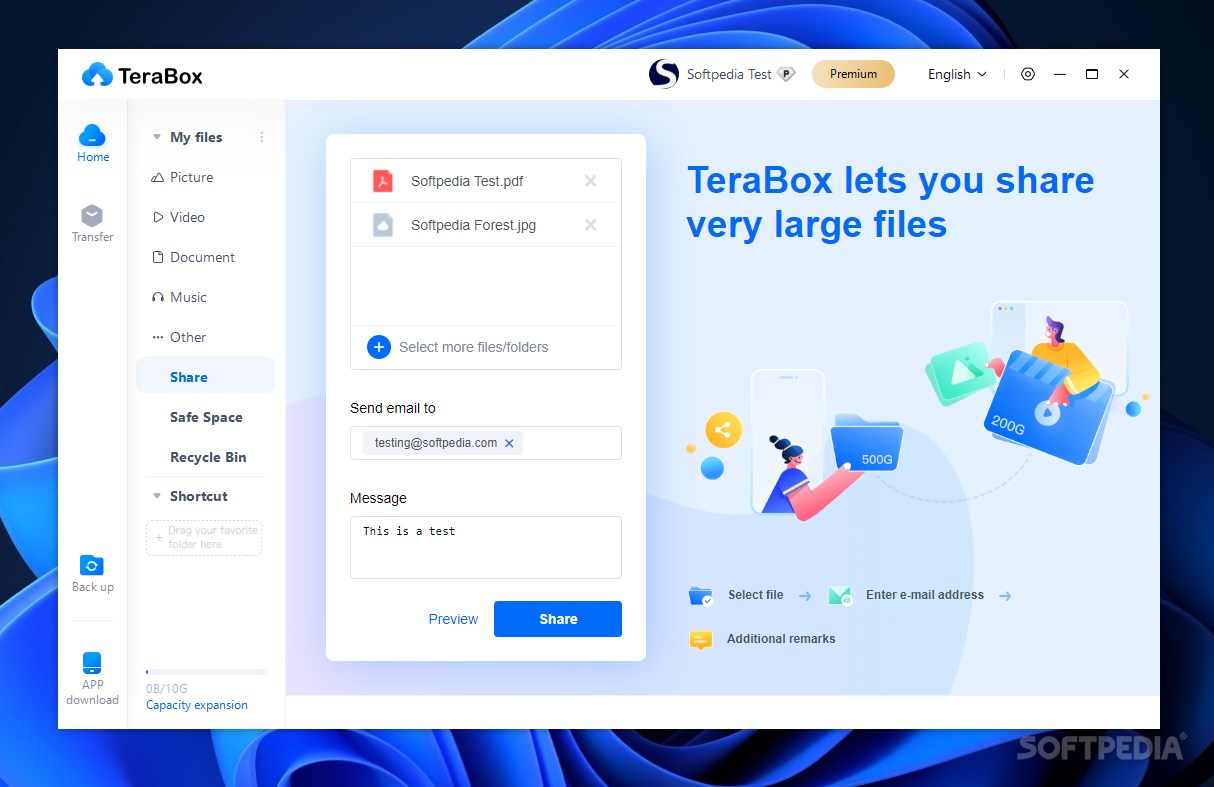This screenshot has width=1214, height=787.
Task: Click the Softpedia Test.pdf file name
Action: pos(467,181)
